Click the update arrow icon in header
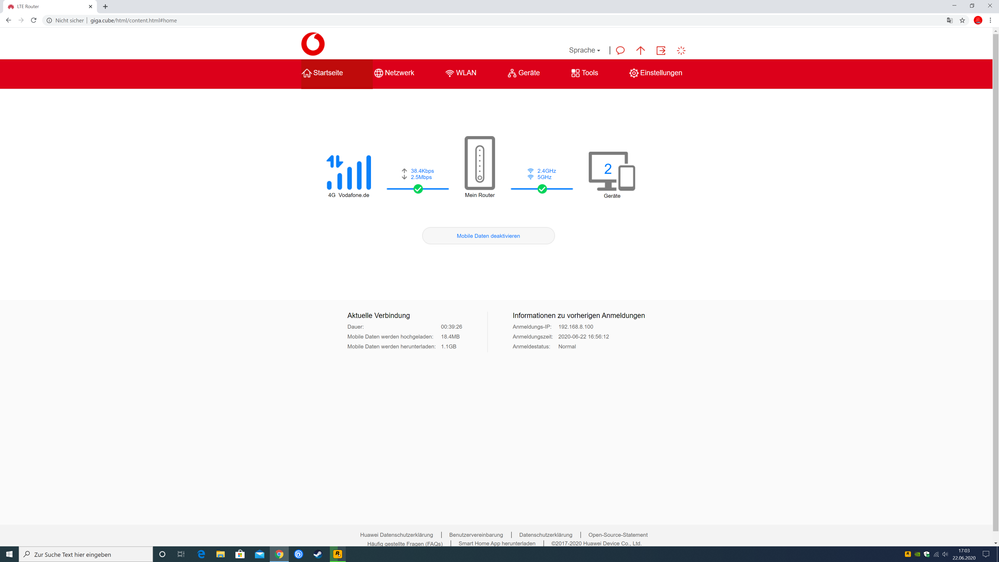 [x=640, y=50]
